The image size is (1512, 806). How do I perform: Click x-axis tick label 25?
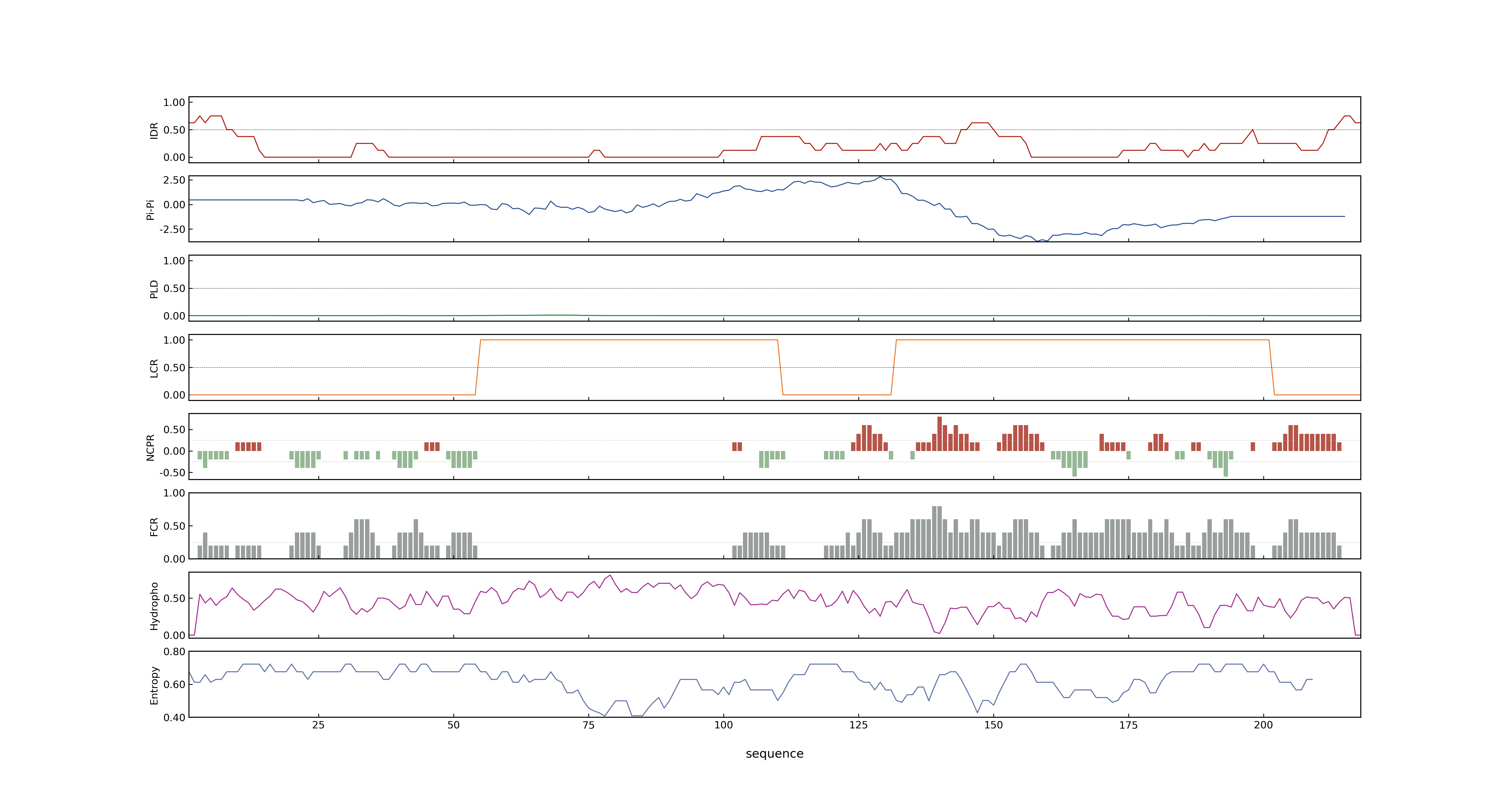click(x=318, y=725)
